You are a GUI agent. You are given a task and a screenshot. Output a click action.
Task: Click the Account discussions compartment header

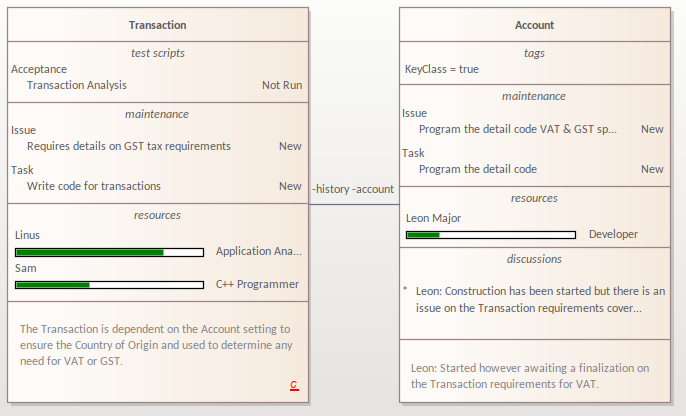coord(533,259)
